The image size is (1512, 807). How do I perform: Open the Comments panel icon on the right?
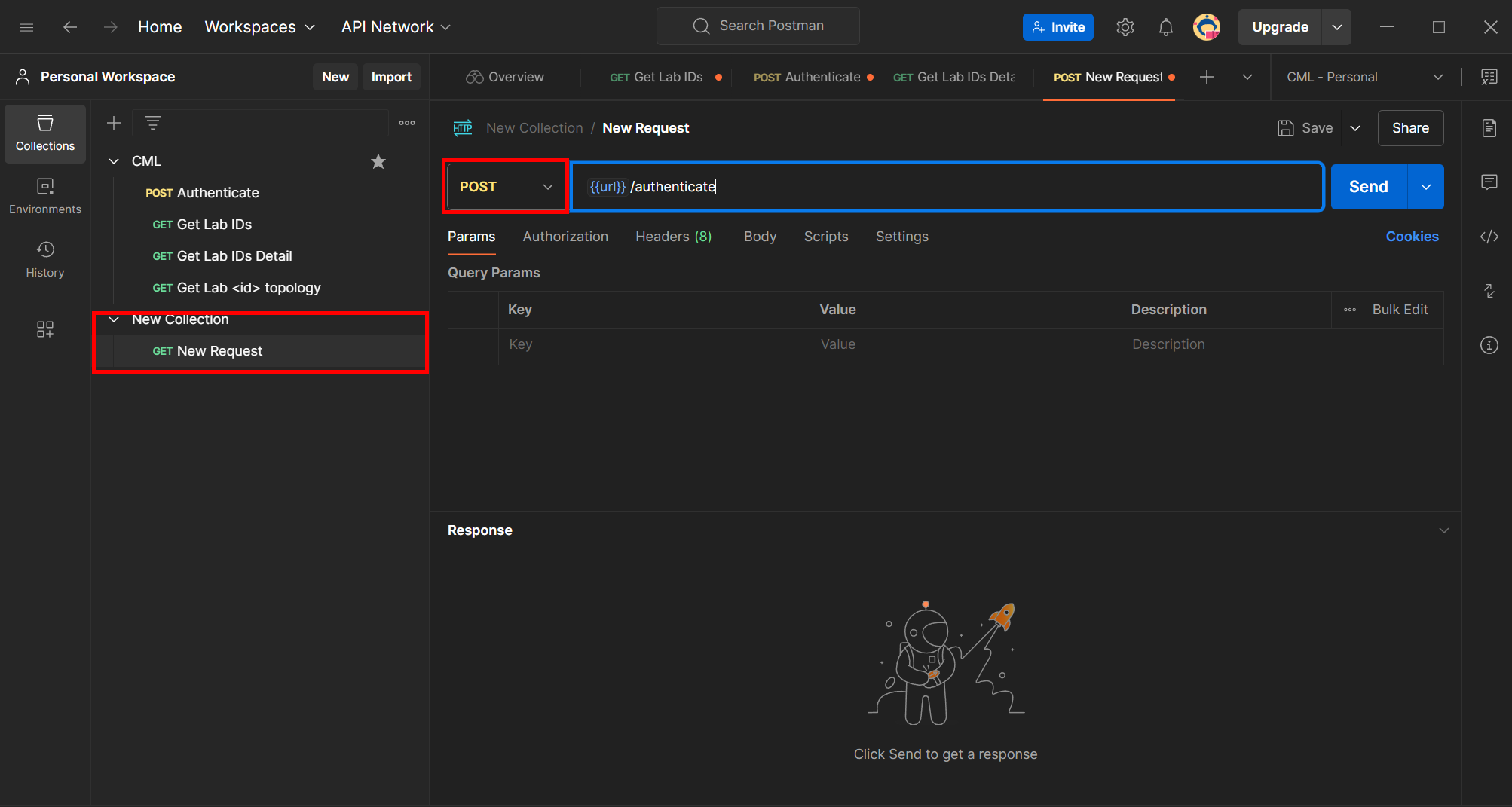(1489, 182)
